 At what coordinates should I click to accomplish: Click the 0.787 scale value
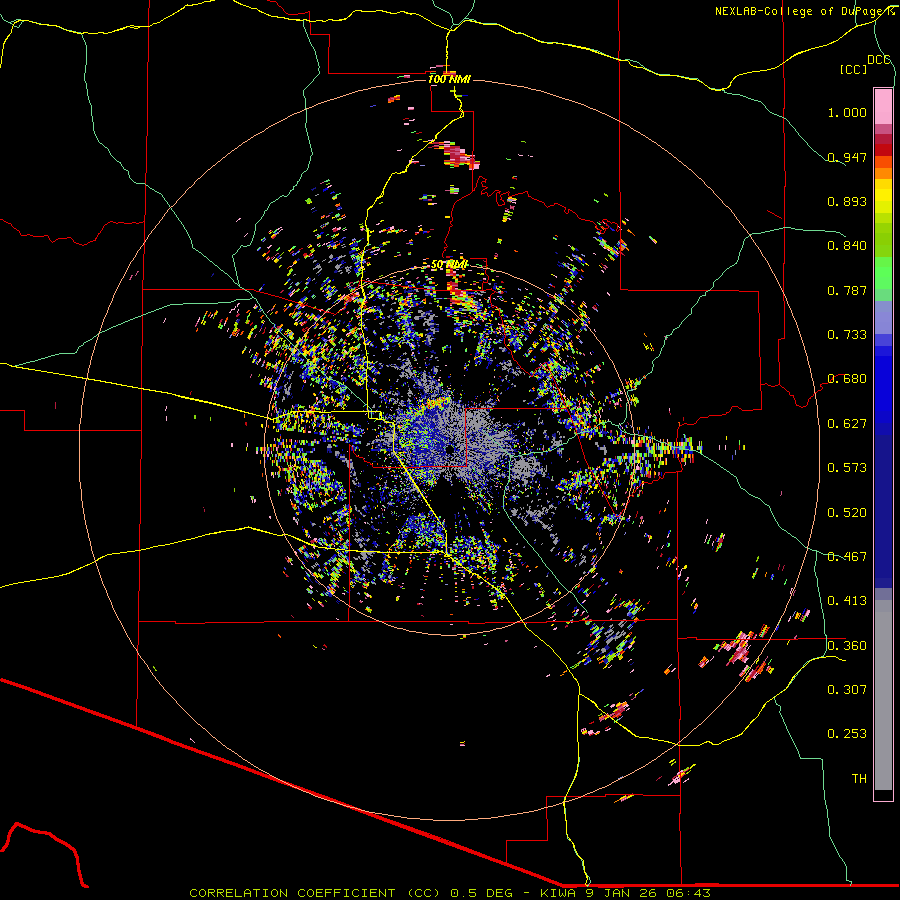847,290
